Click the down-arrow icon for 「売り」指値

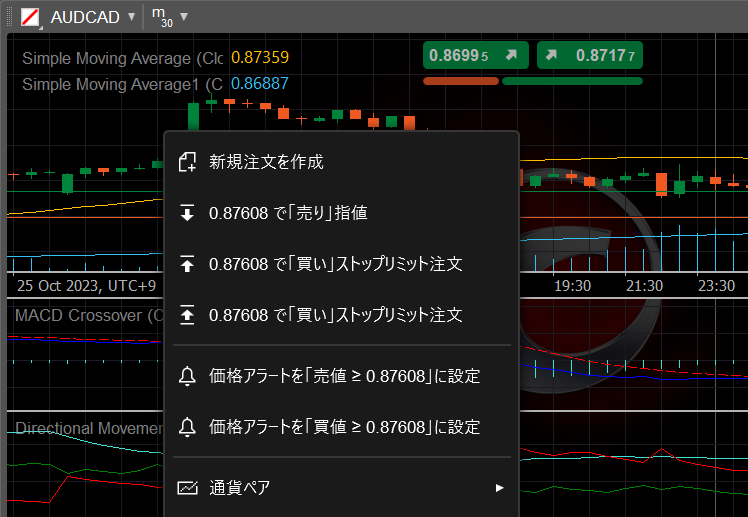coord(187,213)
